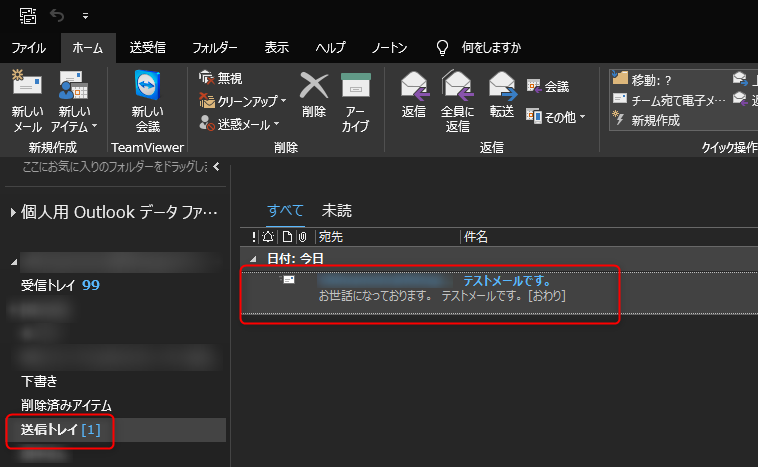Click the Forward (転送) envelope icon
This screenshot has height=467, width=758.
pyautogui.click(x=502, y=85)
